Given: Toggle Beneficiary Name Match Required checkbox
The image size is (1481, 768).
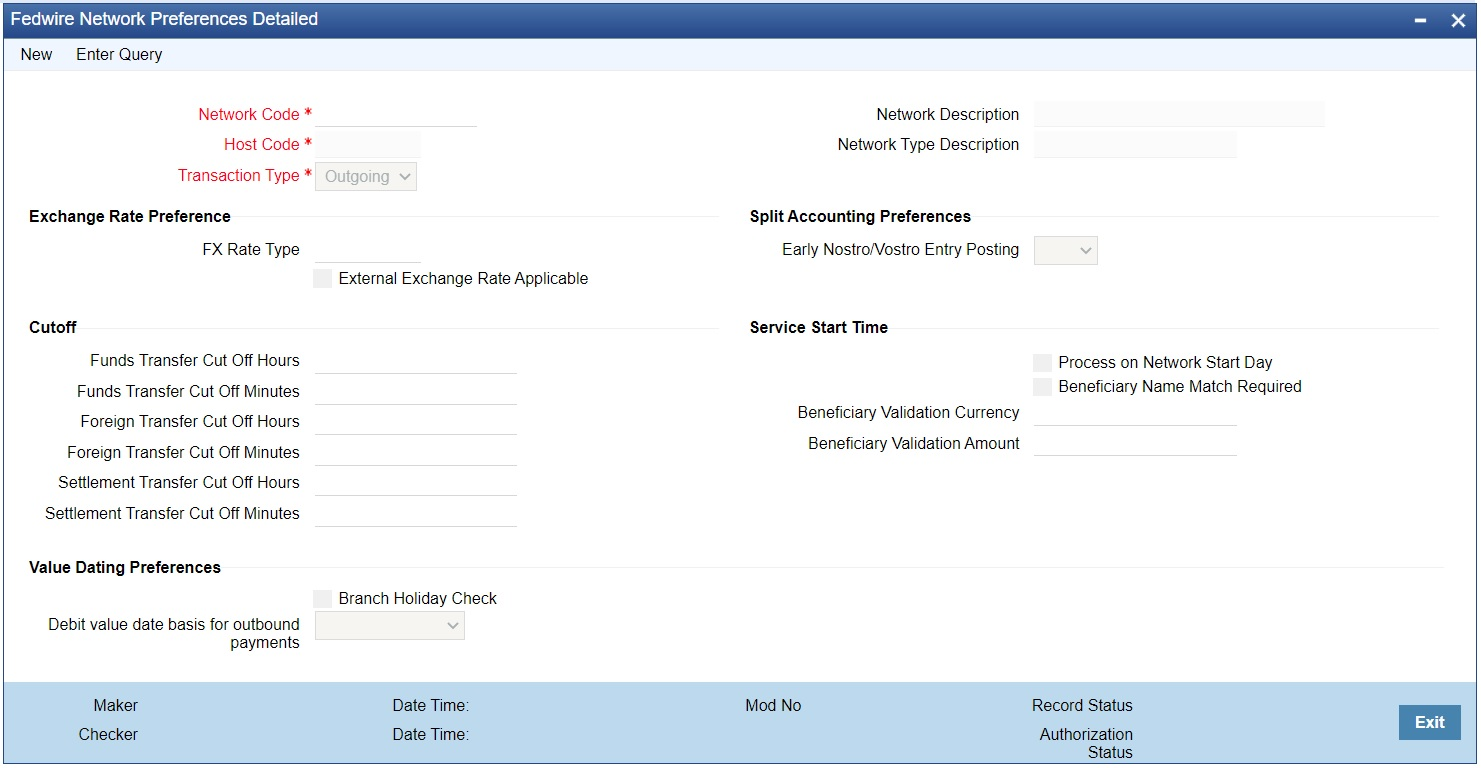Looking at the screenshot, I should coord(1042,387).
